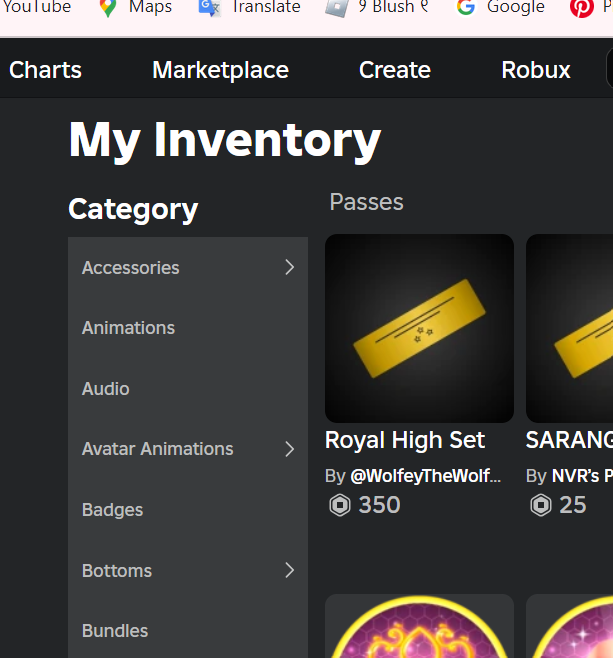Expand the Accessories category chevron

pos(290,267)
